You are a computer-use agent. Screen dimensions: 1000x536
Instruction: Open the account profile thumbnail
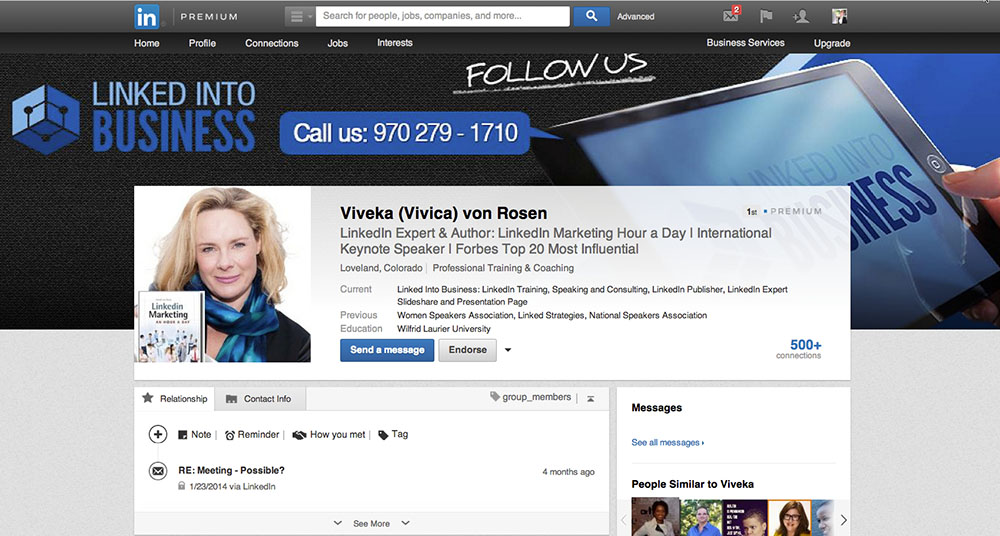(839, 17)
